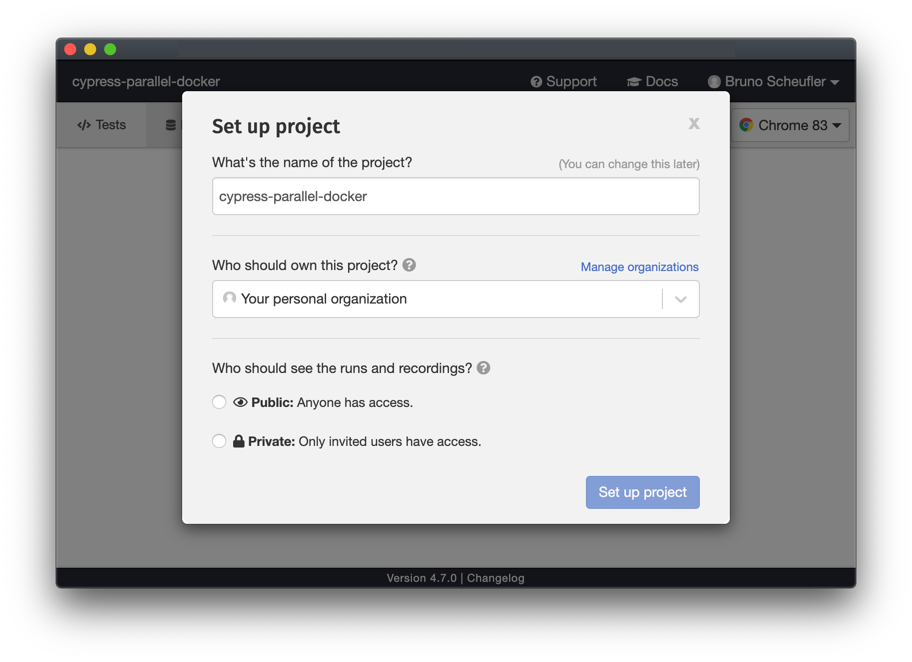This screenshot has height=662, width=912.
Task: Click the avatar icon beside Bruno Scheufler
Action: pyautogui.click(x=714, y=81)
